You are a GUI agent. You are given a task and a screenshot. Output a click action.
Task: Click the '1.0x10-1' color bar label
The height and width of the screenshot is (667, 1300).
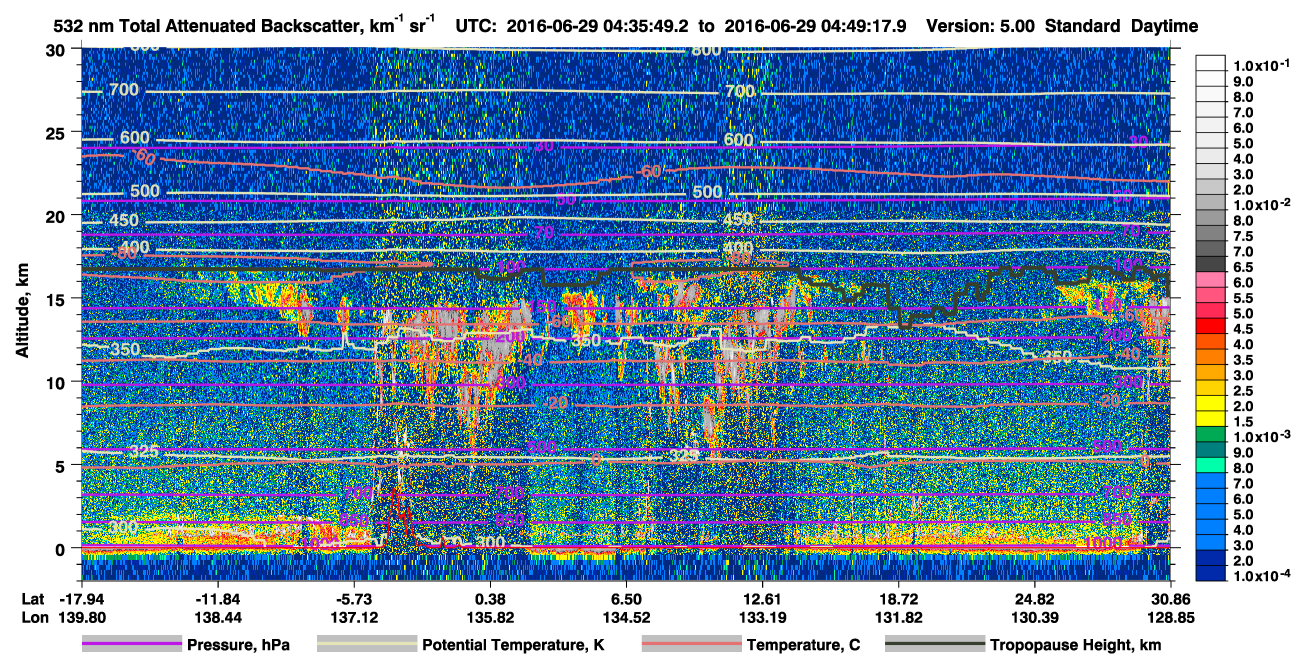pos(1264,65)
